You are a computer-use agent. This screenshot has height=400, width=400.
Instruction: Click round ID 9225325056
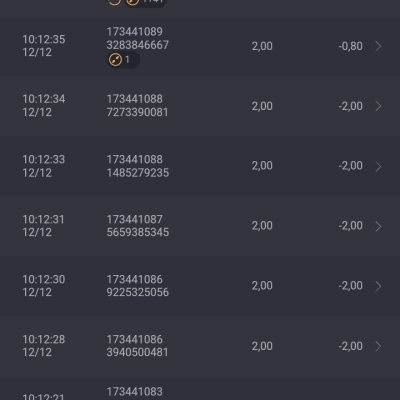pos(138,292)
